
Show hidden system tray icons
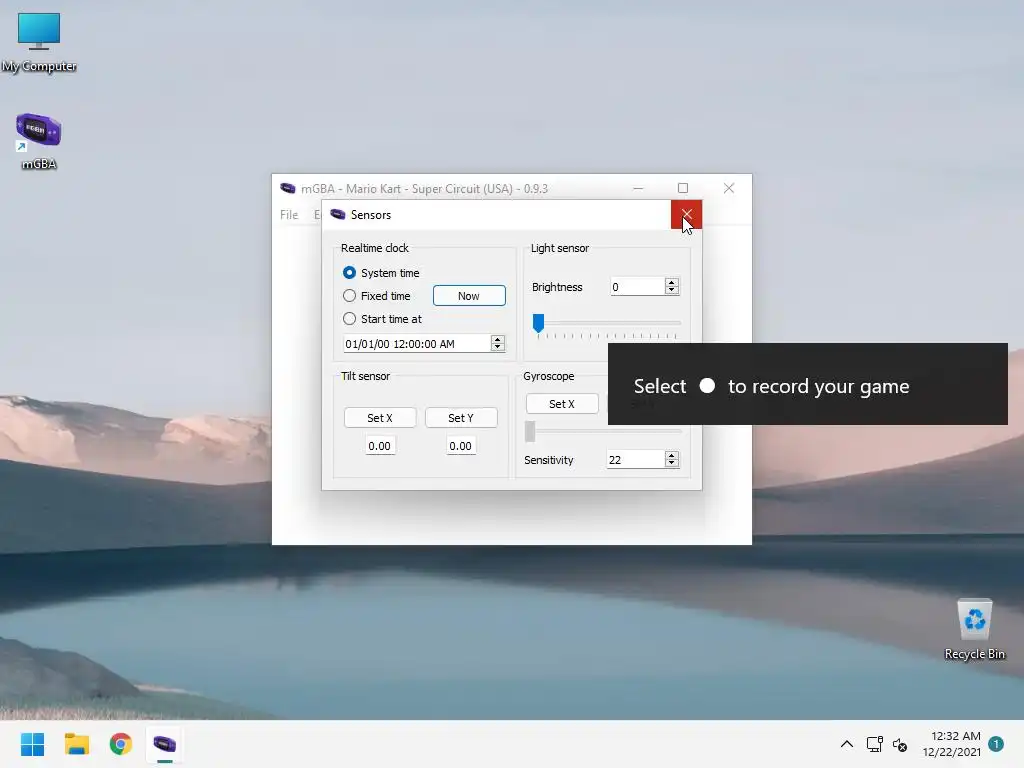pyautogui.click(x=846, y=744)
